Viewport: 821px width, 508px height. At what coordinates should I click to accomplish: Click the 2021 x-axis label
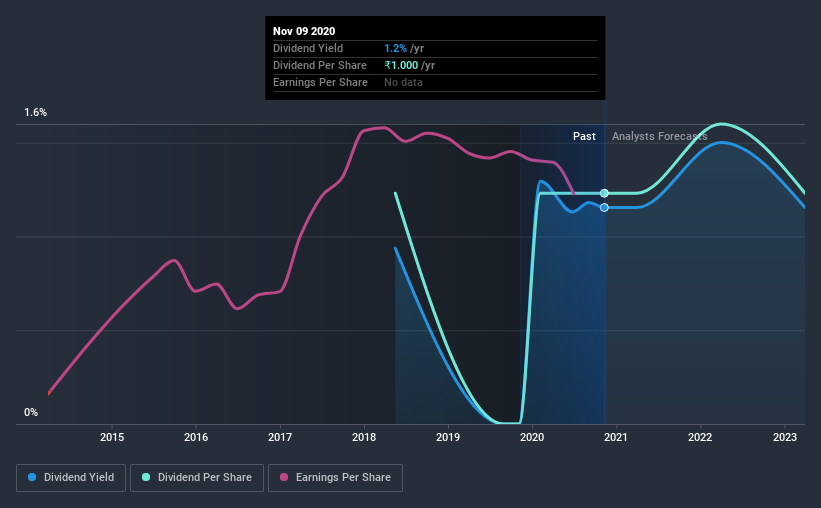click(616, 437)
